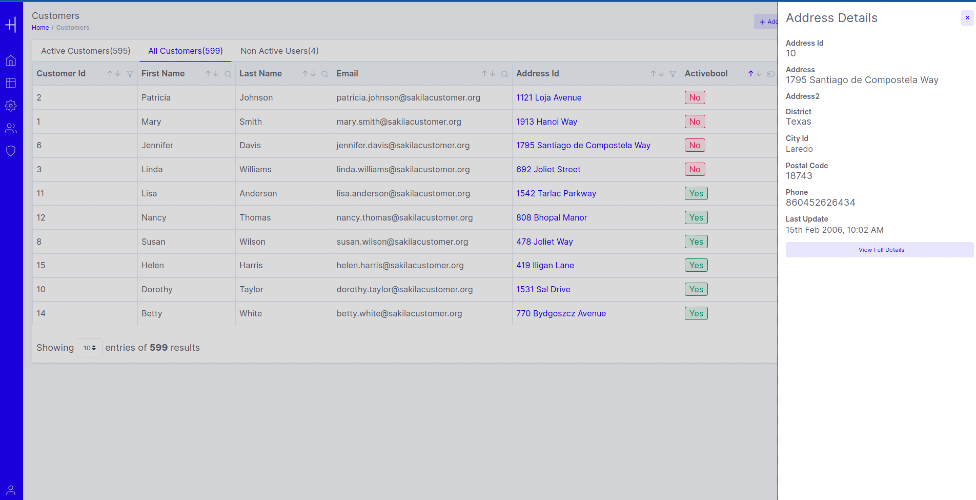The image size is (976, 500).
Task: Click the Add button
Action: pyautogui.click(x=766, y=22)
